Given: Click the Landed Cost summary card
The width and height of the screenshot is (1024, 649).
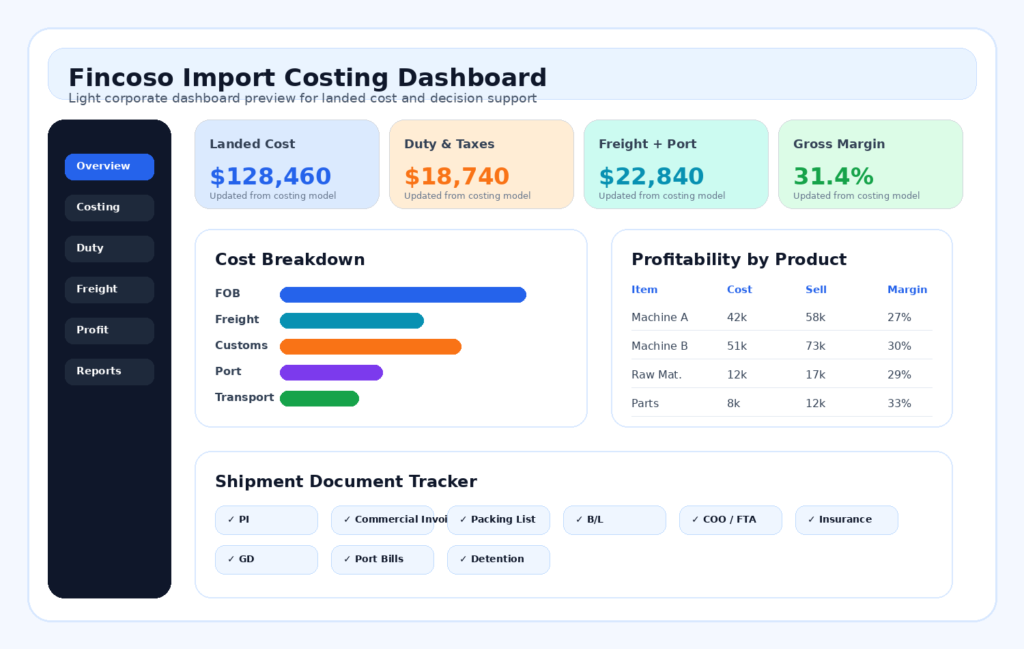Looking at the screenshot, I should click(287, 164).
